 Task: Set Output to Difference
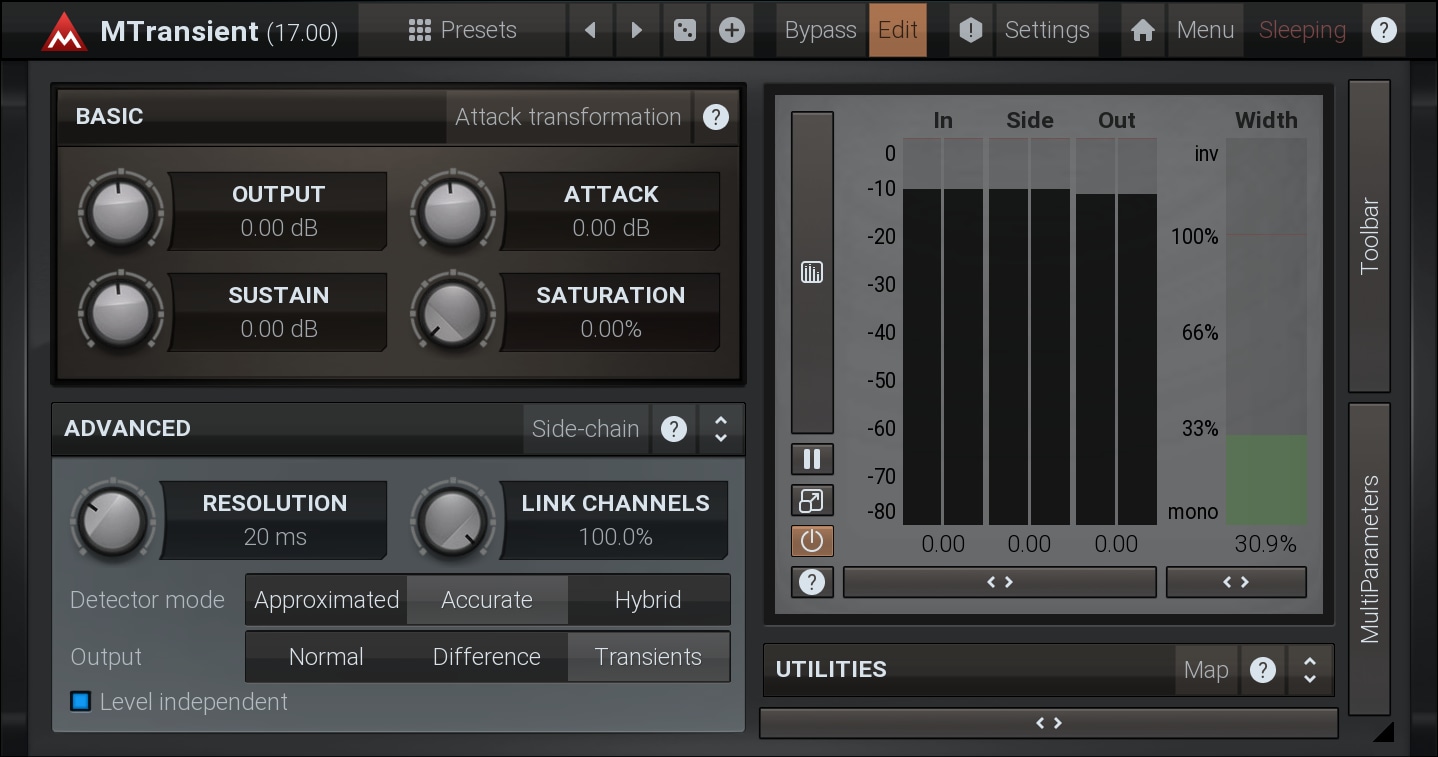tap(486, 657)
